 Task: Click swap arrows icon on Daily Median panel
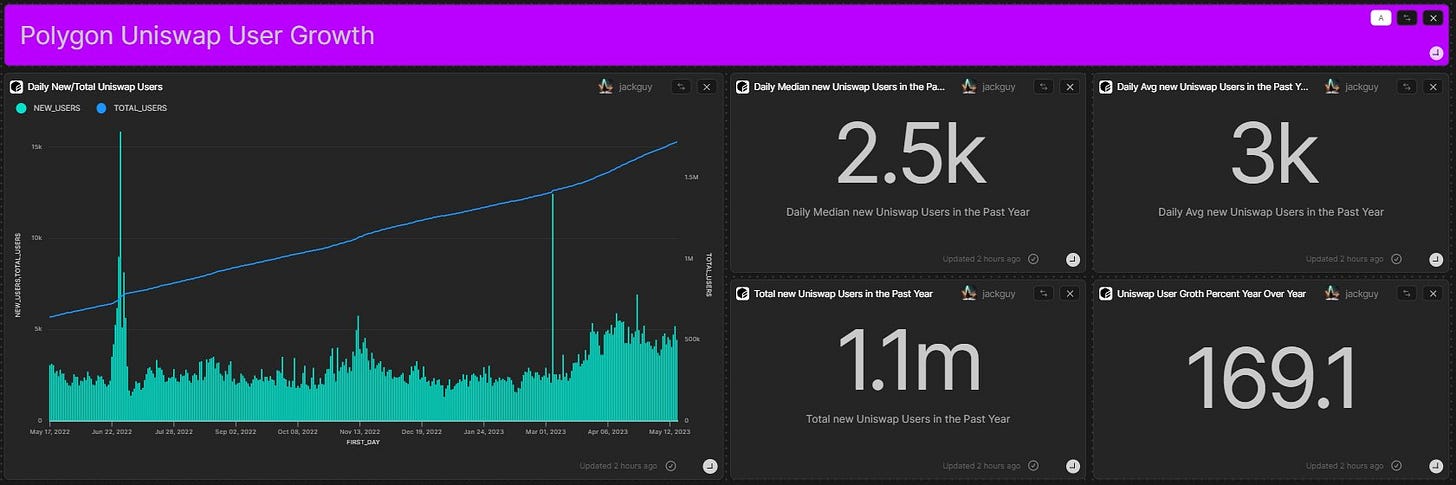pos(1043,87)
